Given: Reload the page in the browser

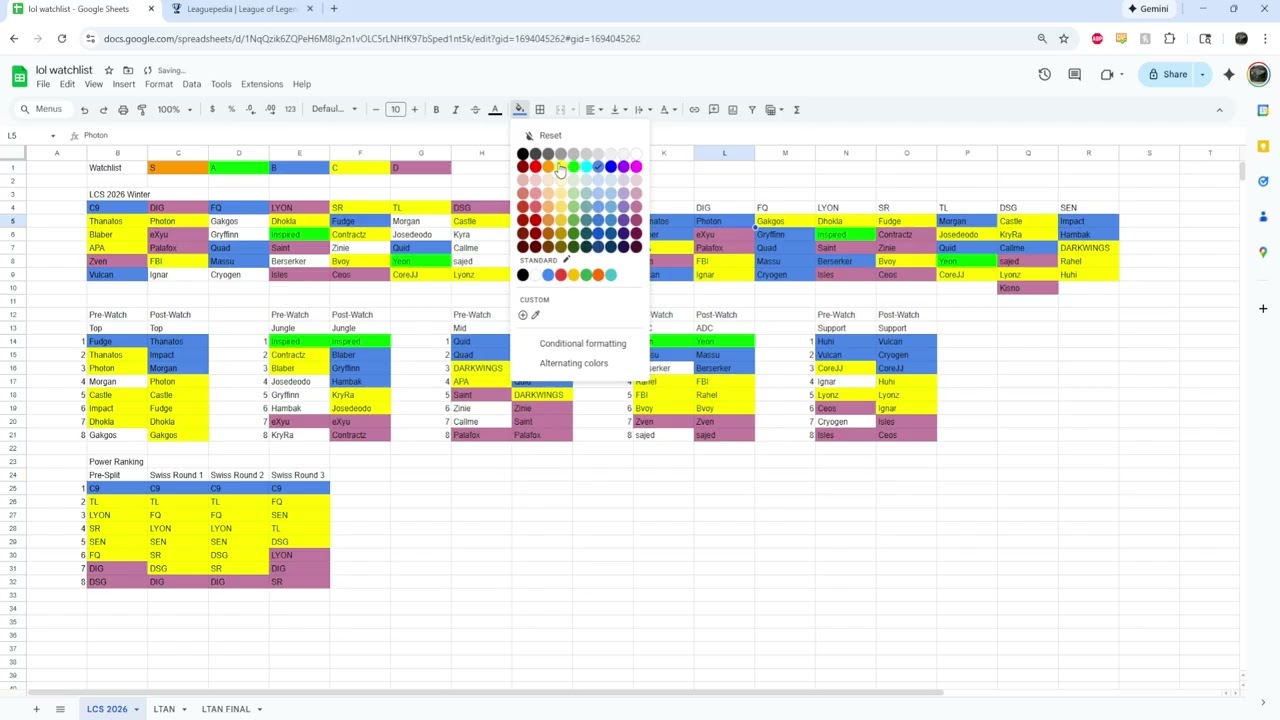Looking at the screenshot, I should pos(62,39).
